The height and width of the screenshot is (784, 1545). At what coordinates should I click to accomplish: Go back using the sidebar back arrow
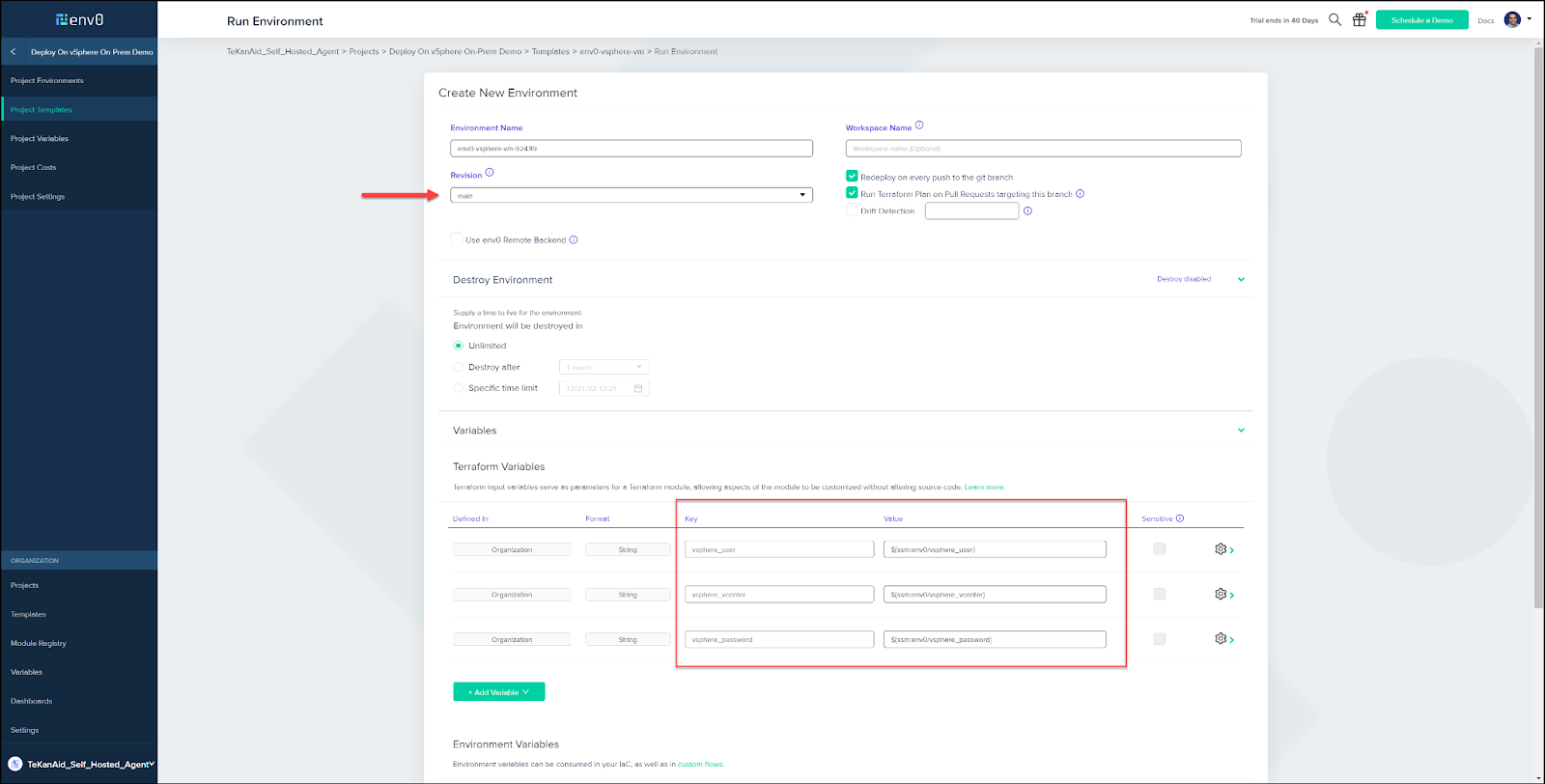click(14, 52)
